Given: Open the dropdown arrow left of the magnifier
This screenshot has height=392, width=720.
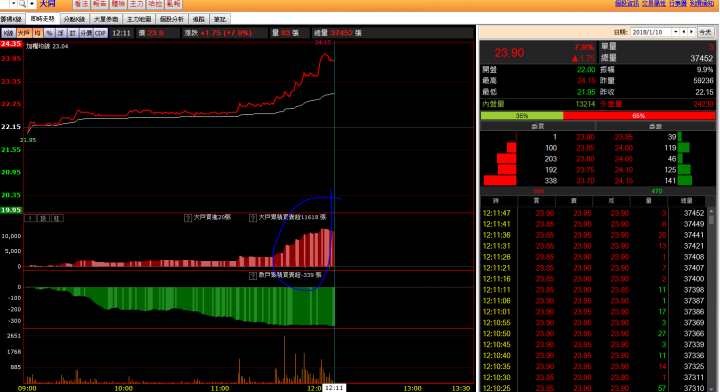Looking at the screenshot, I should pyautogui.click(x=13, y=4).
